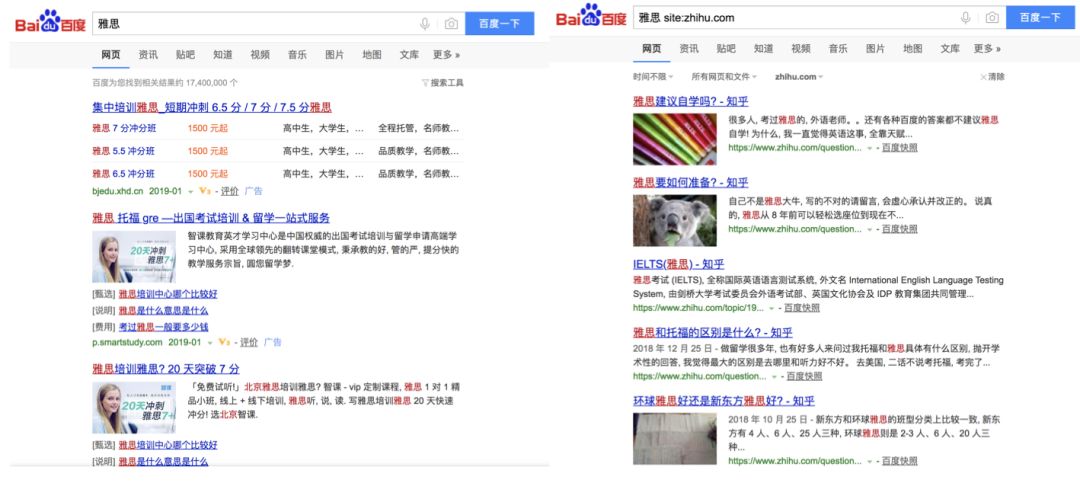Expand 更多 menu in right window
The height and width of the screenshot is (483, 1080).
click(987, 48)
